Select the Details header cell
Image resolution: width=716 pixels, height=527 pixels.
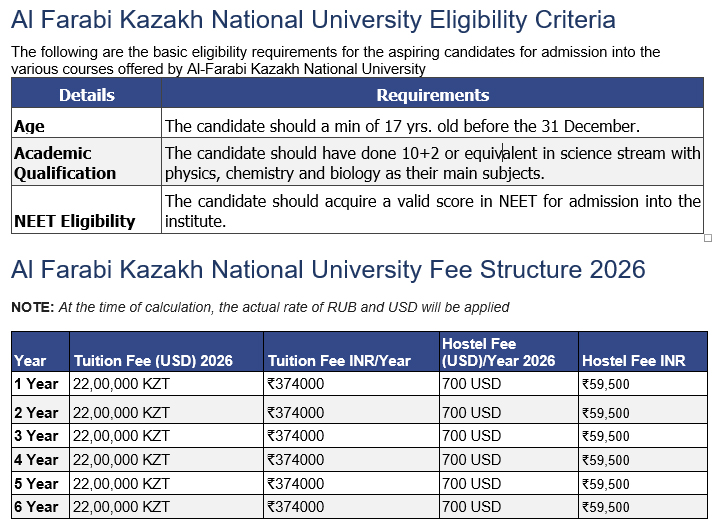pos(87,96)
